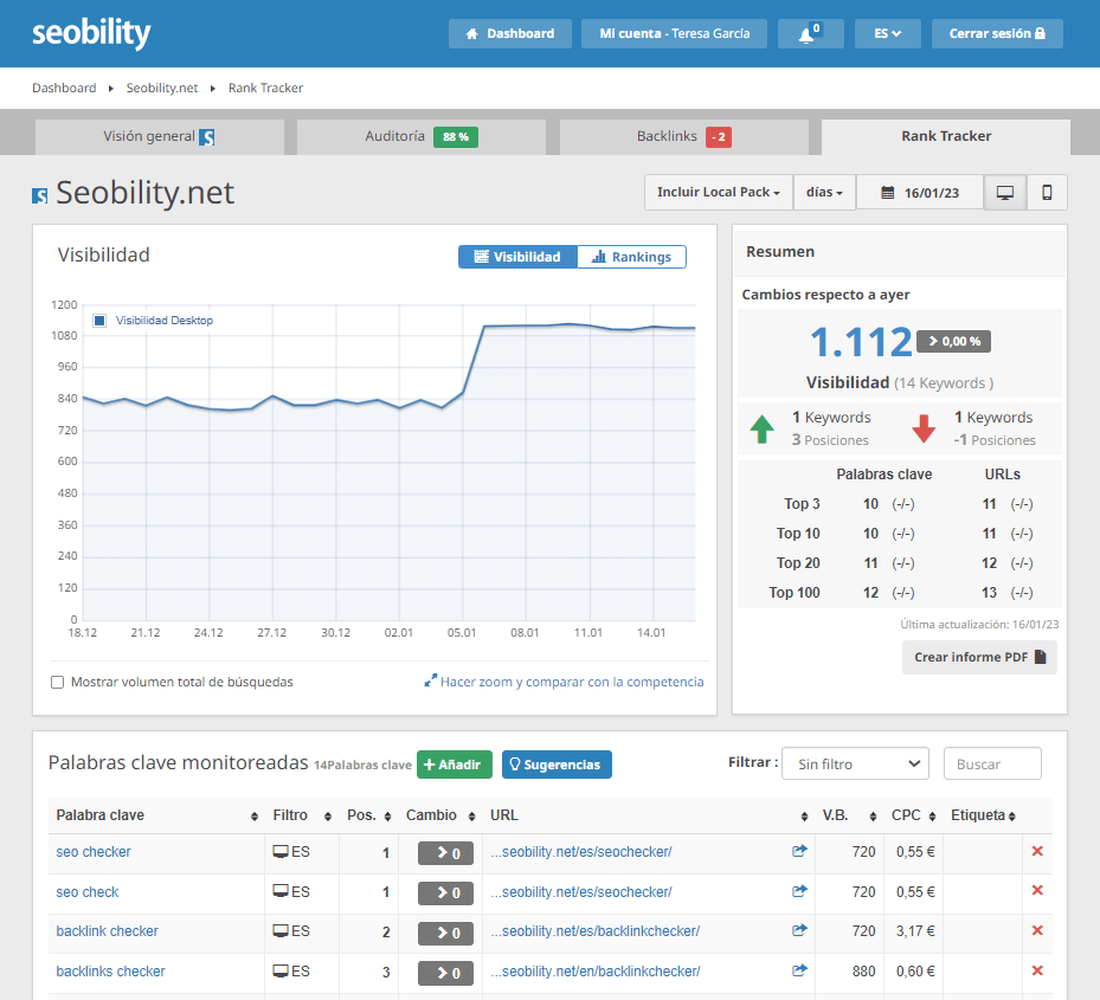Open Hacer zoom y comparar con la competencia

[564, 681]
